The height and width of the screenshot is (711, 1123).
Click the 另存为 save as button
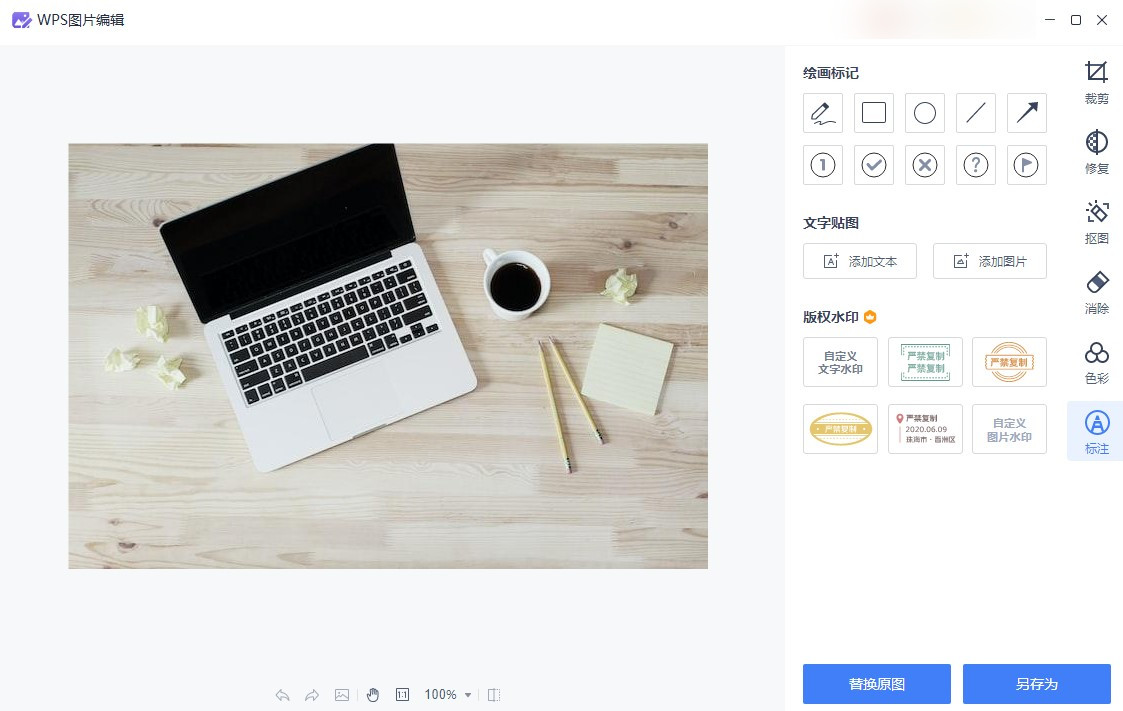tap(1036, 684)
